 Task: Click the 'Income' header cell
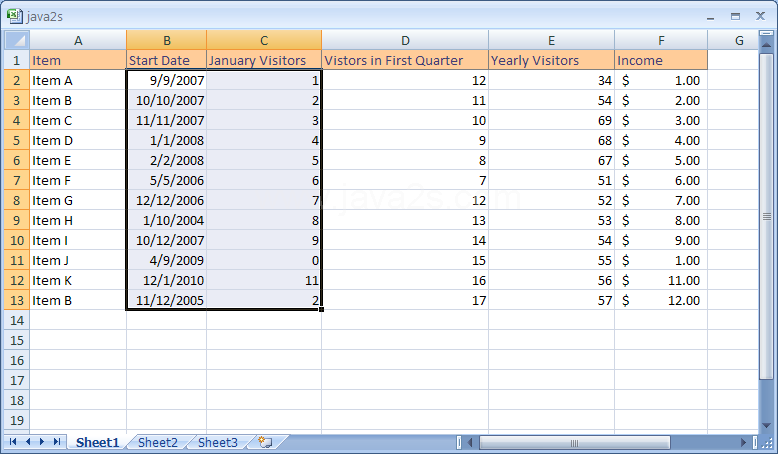pyautogui.click(x=661, y=60)
